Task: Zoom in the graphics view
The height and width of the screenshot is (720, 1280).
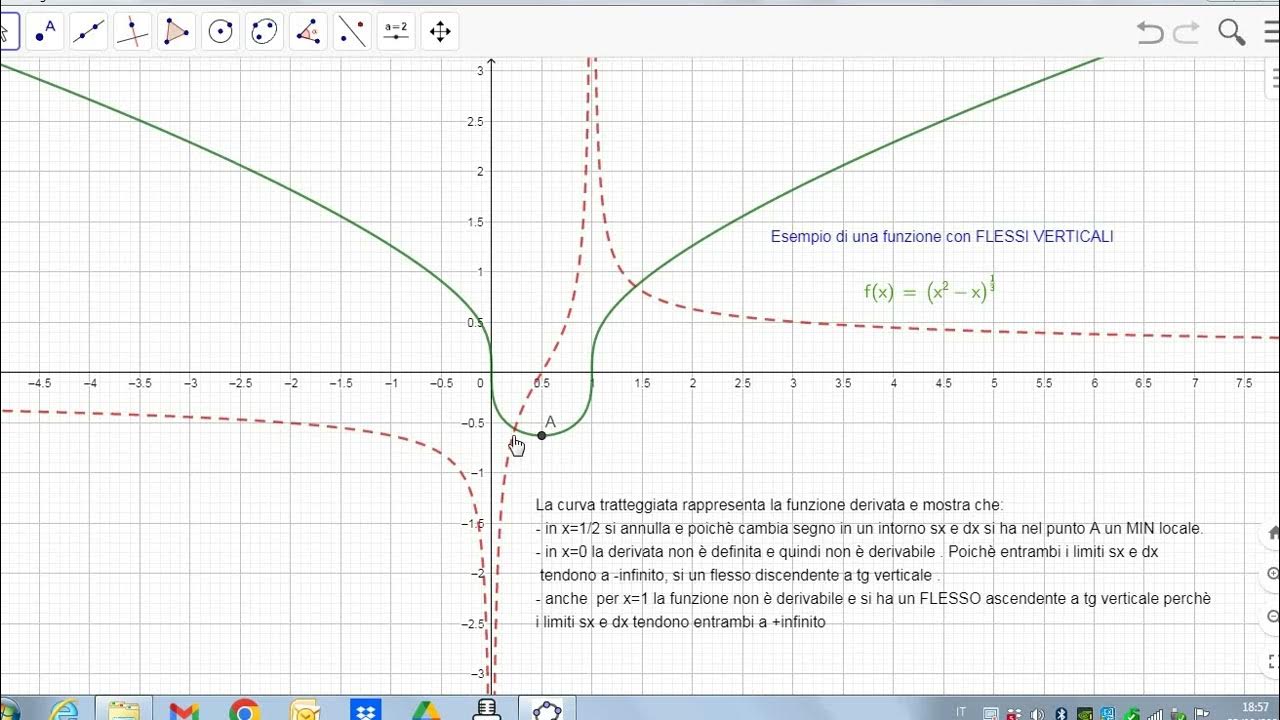Action: coord(1272,574)
